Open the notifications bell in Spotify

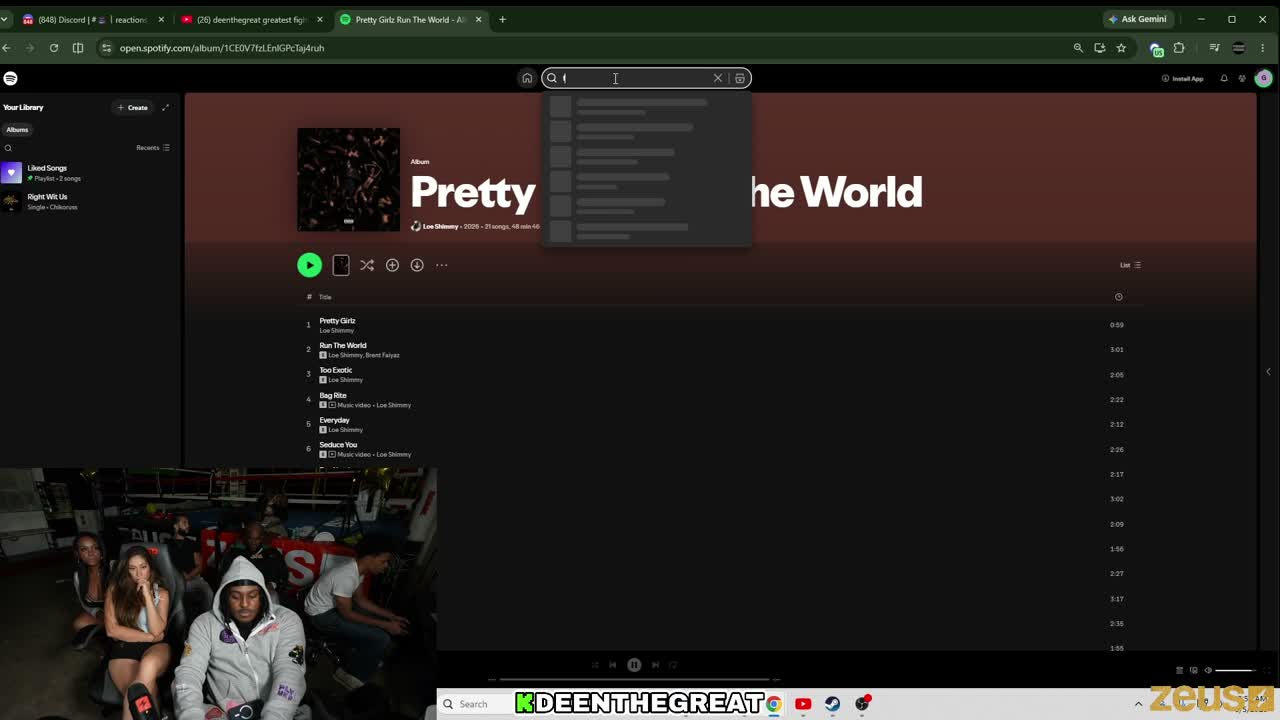coord(1224,78)
